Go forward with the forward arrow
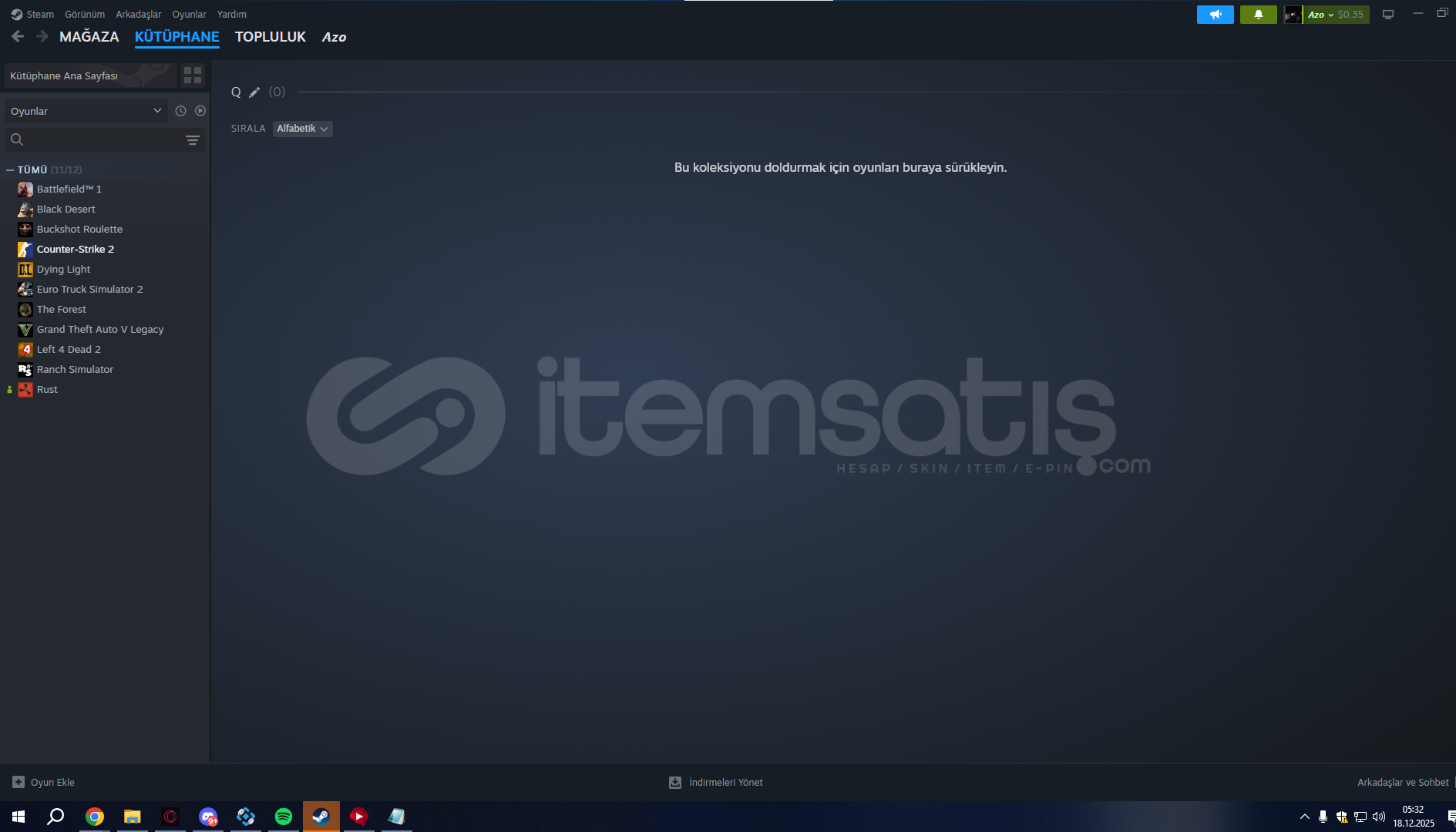 click(x=42, y=36)
